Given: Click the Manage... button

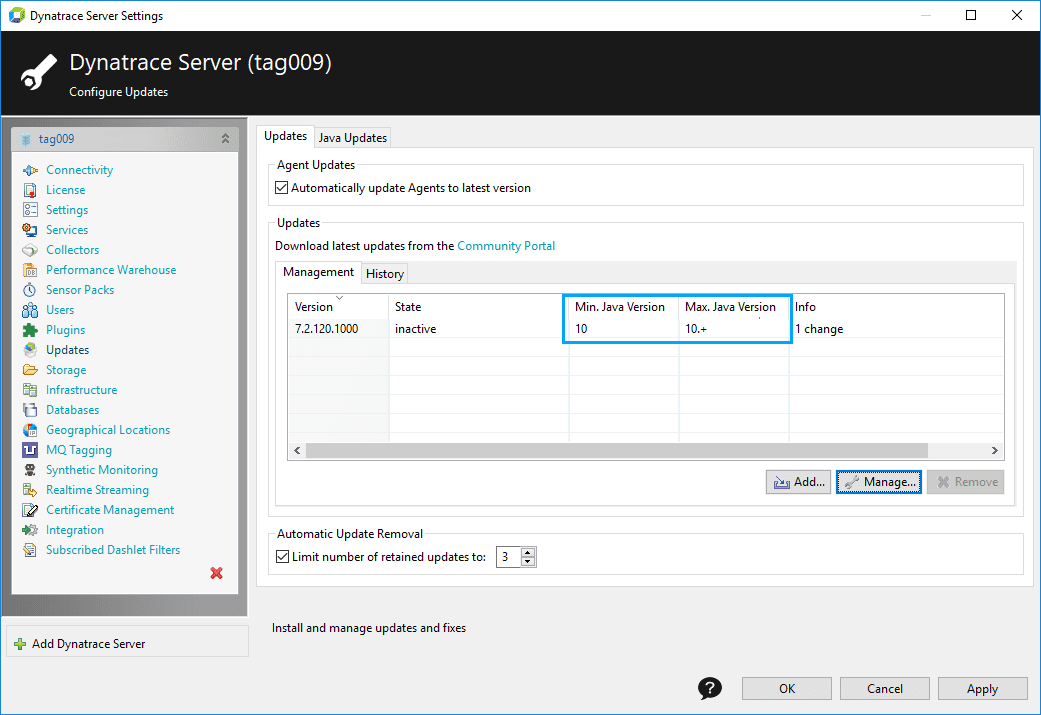Looking at the screenshot, I should coord(879,482).
